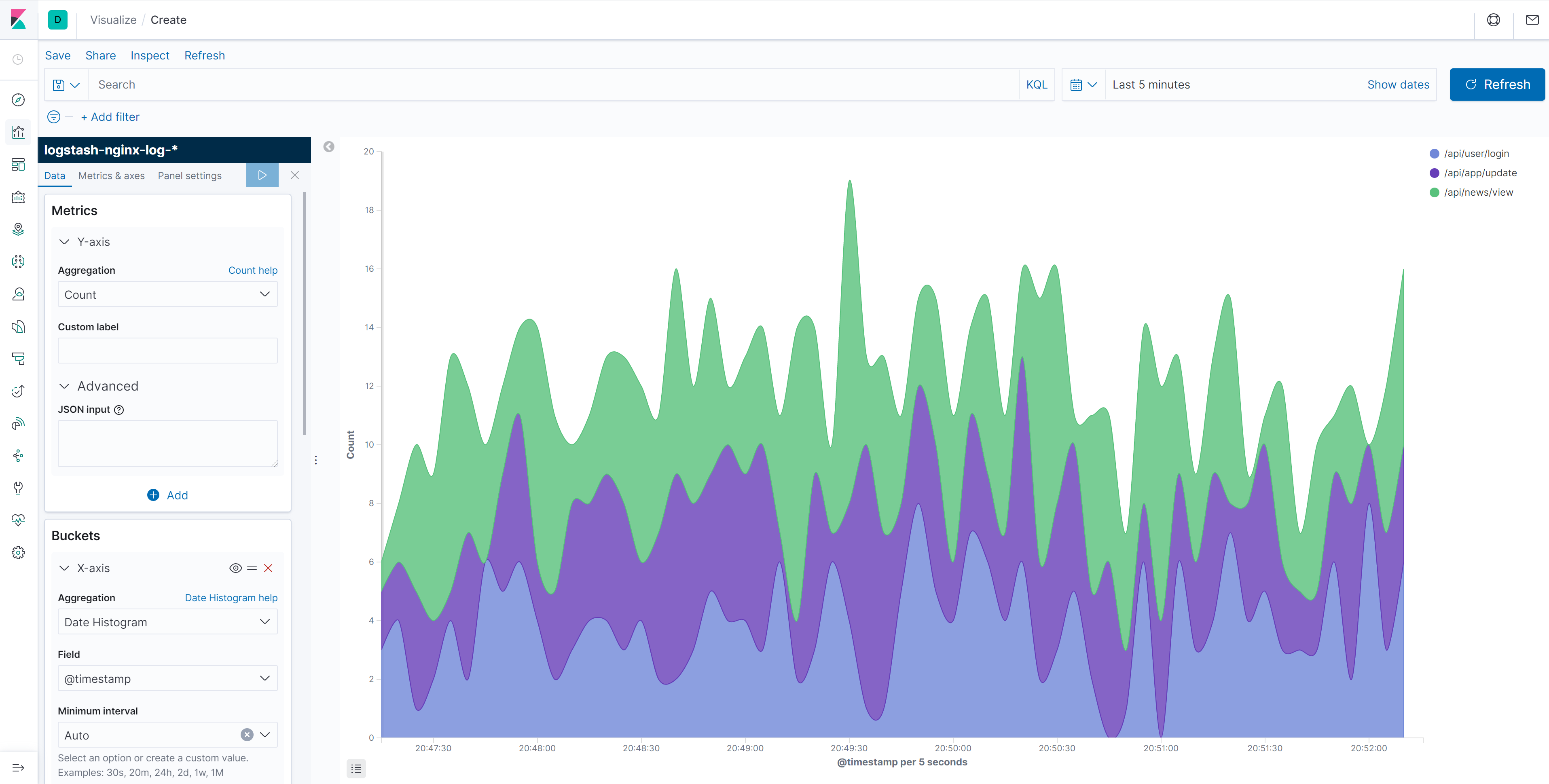
Task: Open Graph icon in sidebar
Action: click(18, 456)
